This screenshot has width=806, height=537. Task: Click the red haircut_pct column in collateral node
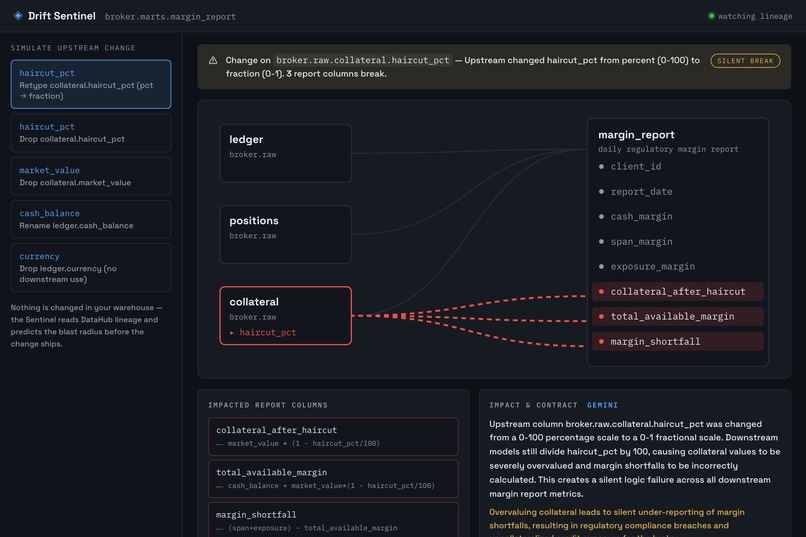point(267,332)
